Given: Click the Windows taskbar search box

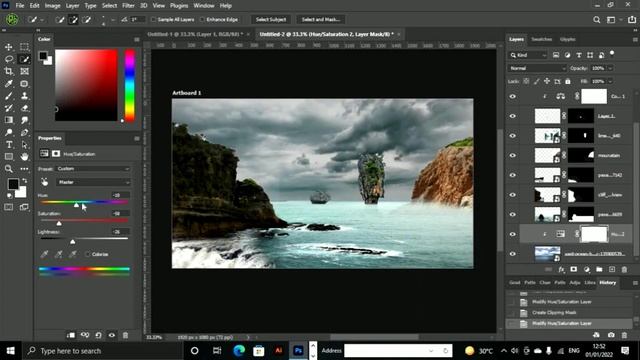Looking at the screenshot, I should tap(102, 351).
